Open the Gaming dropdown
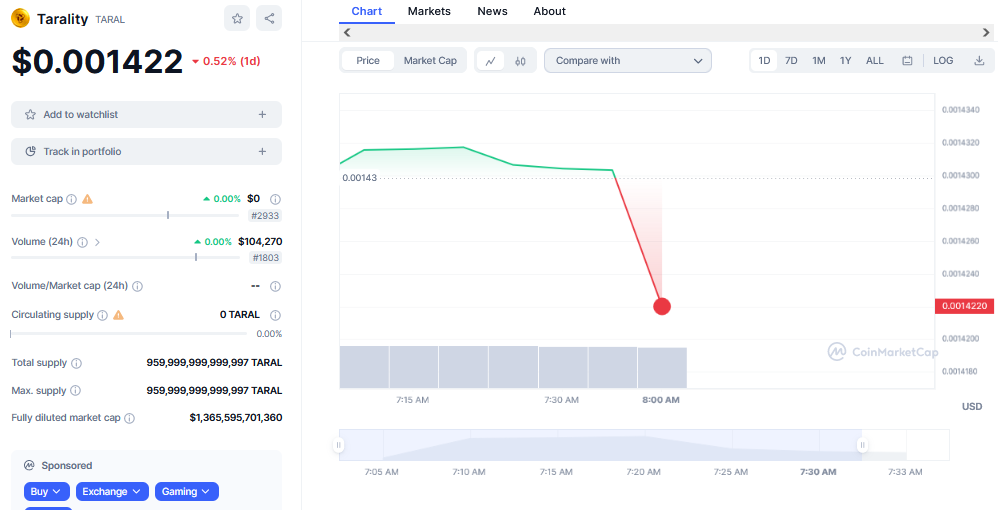Viewport: 998px width, 510px height. click(x=186, y=492)
